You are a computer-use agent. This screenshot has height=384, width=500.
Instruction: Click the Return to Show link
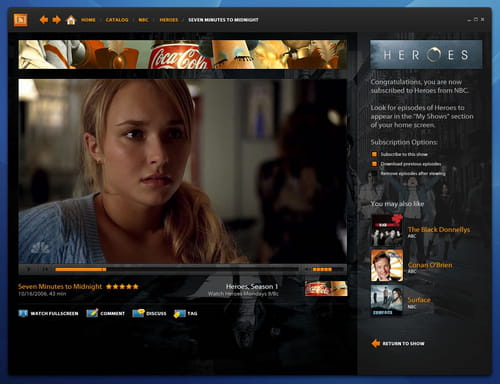[398, 343]
